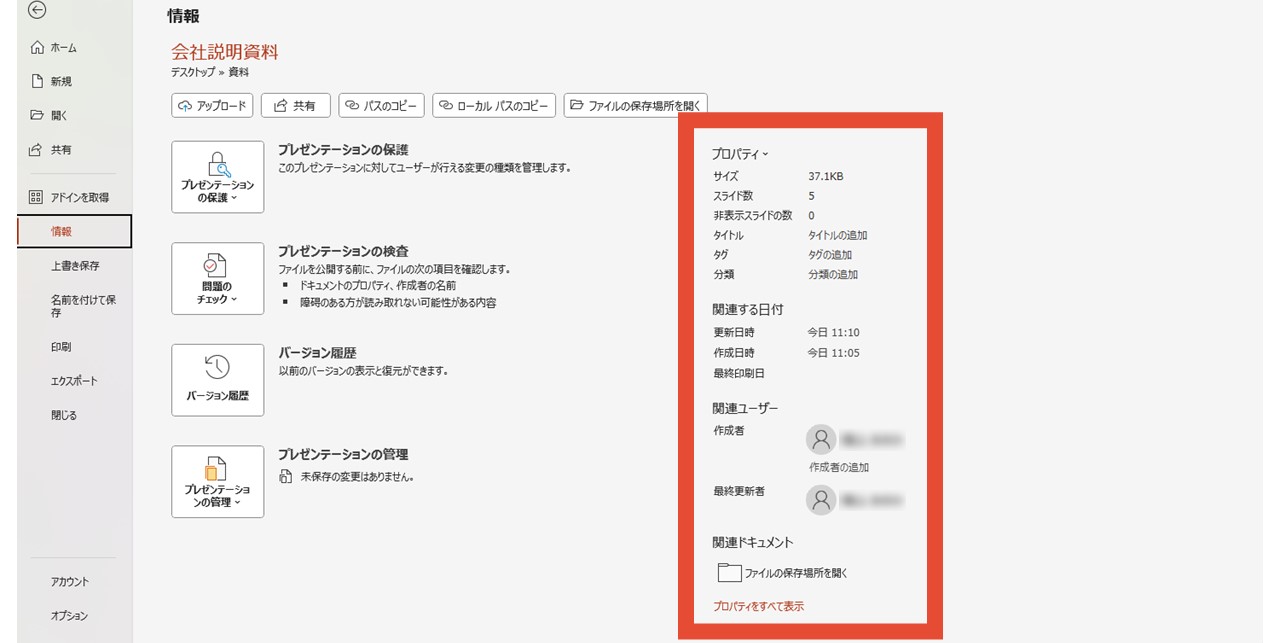Expand the プロパティ dropdown heading

740,155
